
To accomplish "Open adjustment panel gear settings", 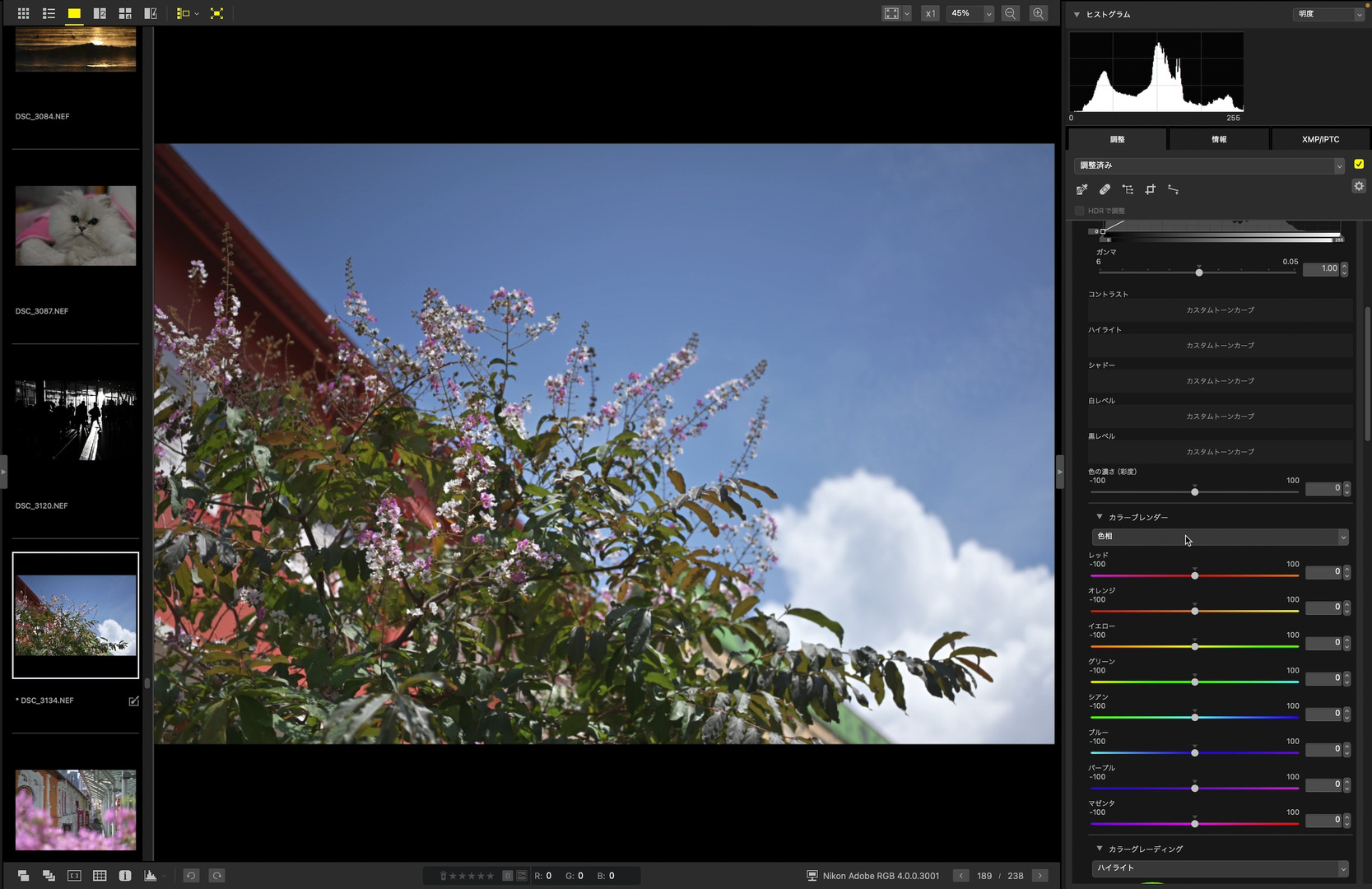I will [1359, 186].
